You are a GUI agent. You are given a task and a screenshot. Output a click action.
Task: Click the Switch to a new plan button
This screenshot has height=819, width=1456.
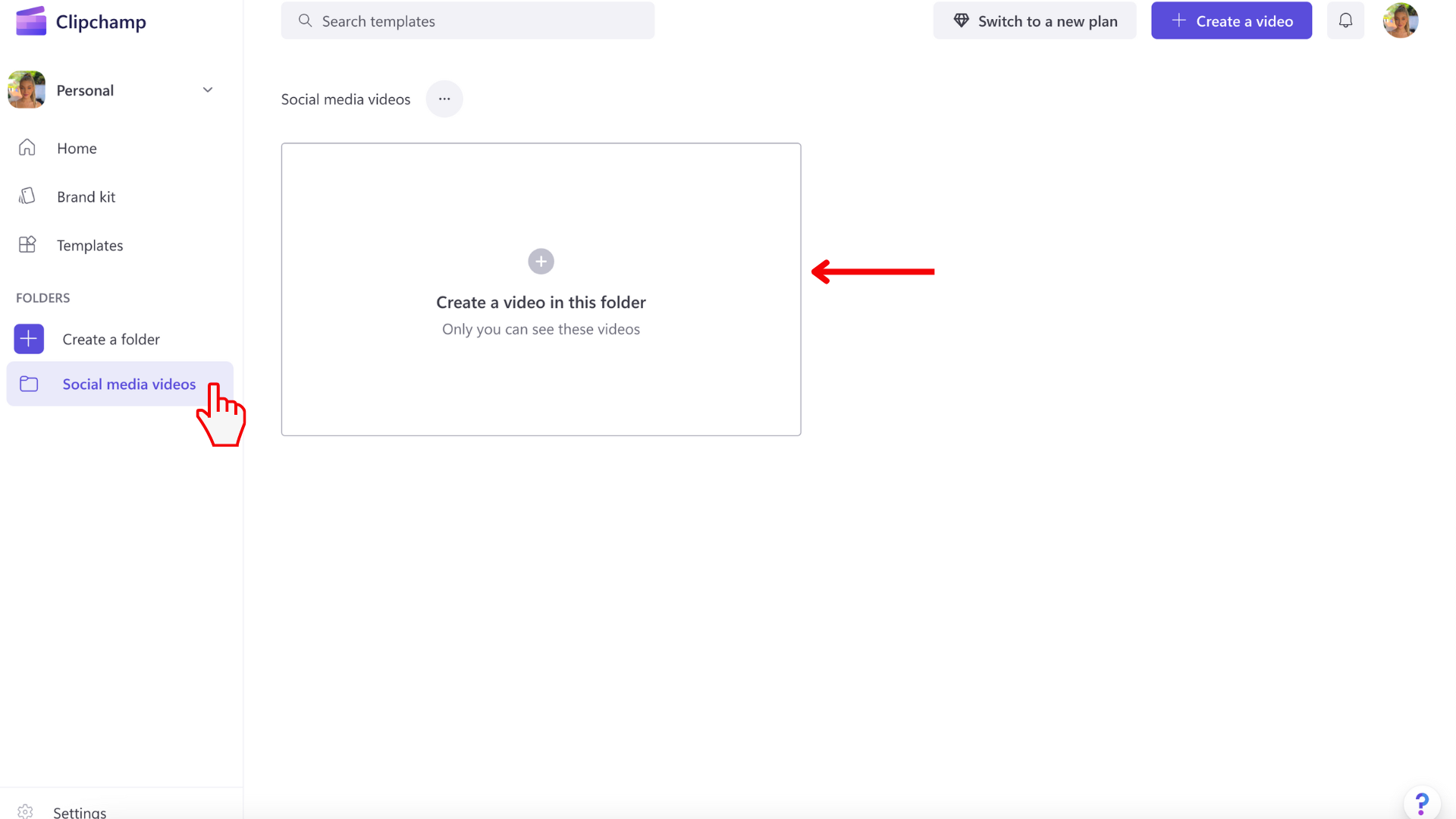[1035, 21]
